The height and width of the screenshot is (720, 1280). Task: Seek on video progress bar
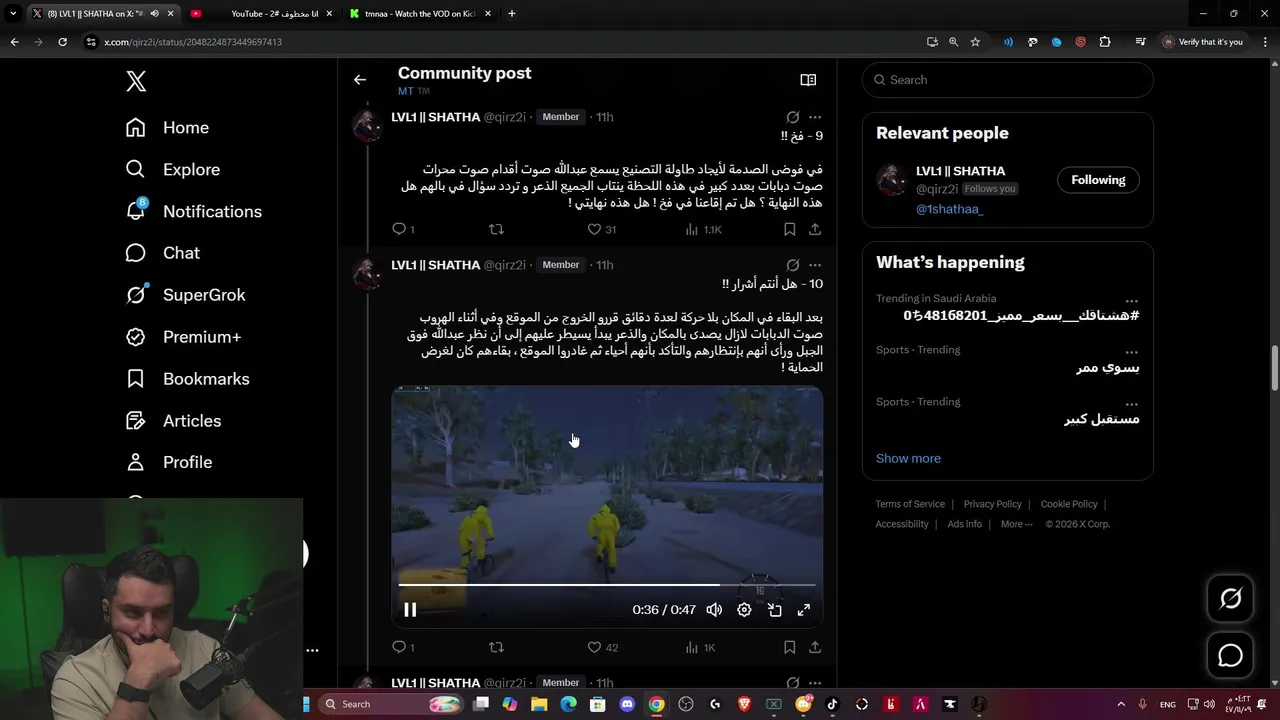pyautogui.click(x=607, y=585)
